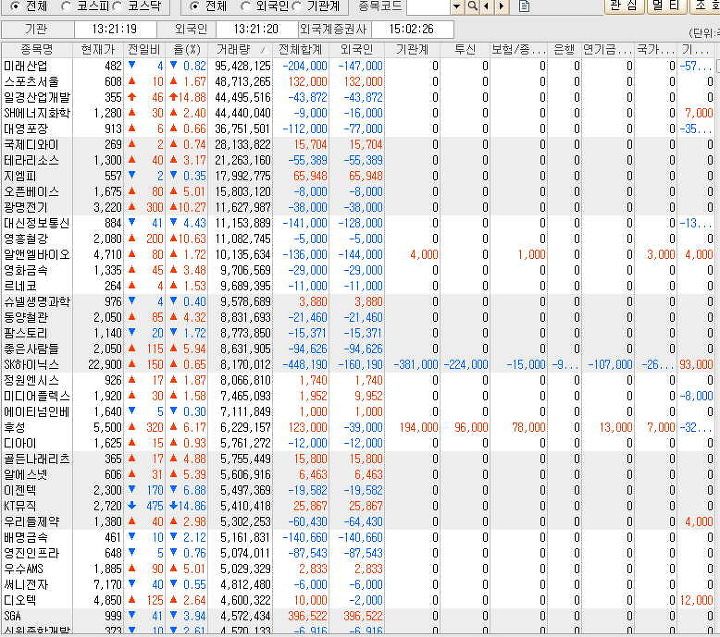Sort by 은행 column header
Viewport: 720px width, 637px height.
pyautogui.click(x=564, y=49)
